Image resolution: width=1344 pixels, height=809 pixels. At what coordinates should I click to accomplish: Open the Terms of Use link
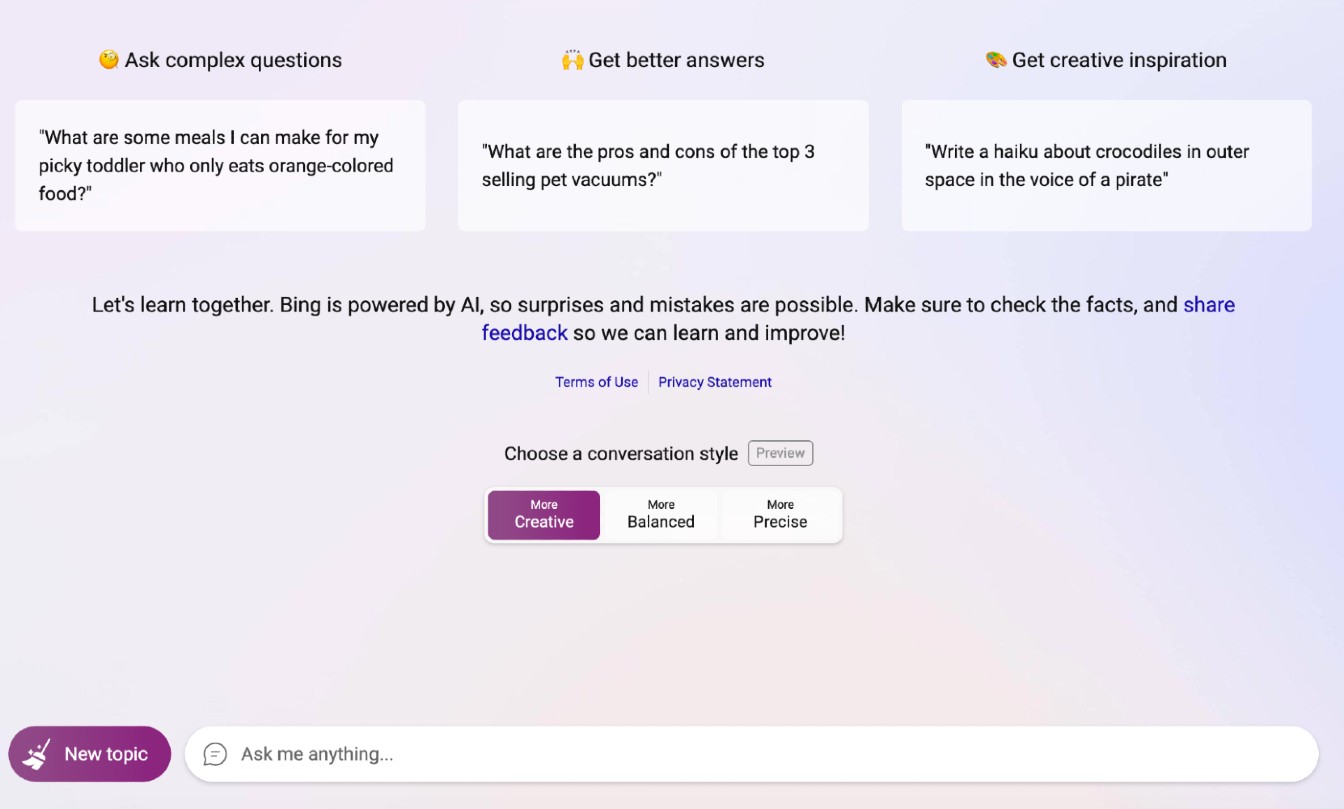pyautogui.click(x=596, y=382)
